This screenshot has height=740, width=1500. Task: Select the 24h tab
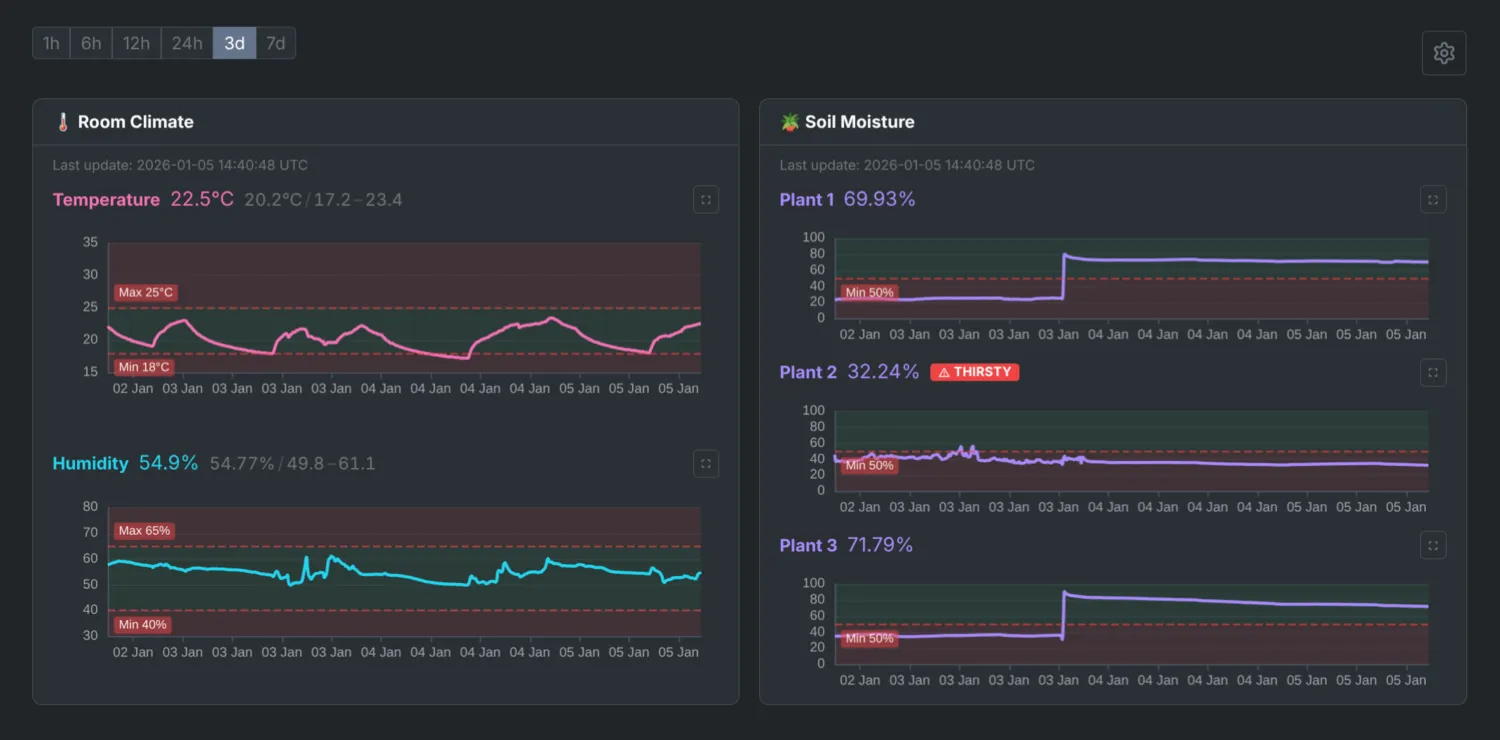[x=186, y=43]
